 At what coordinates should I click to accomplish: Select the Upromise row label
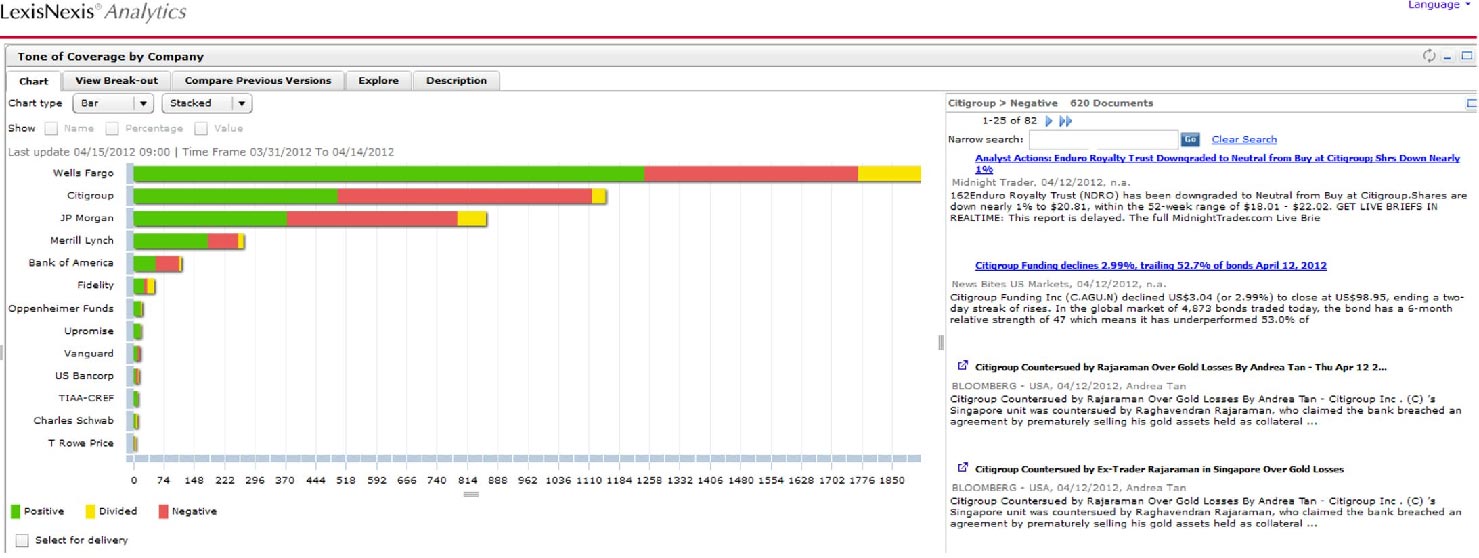coord(90,331)
